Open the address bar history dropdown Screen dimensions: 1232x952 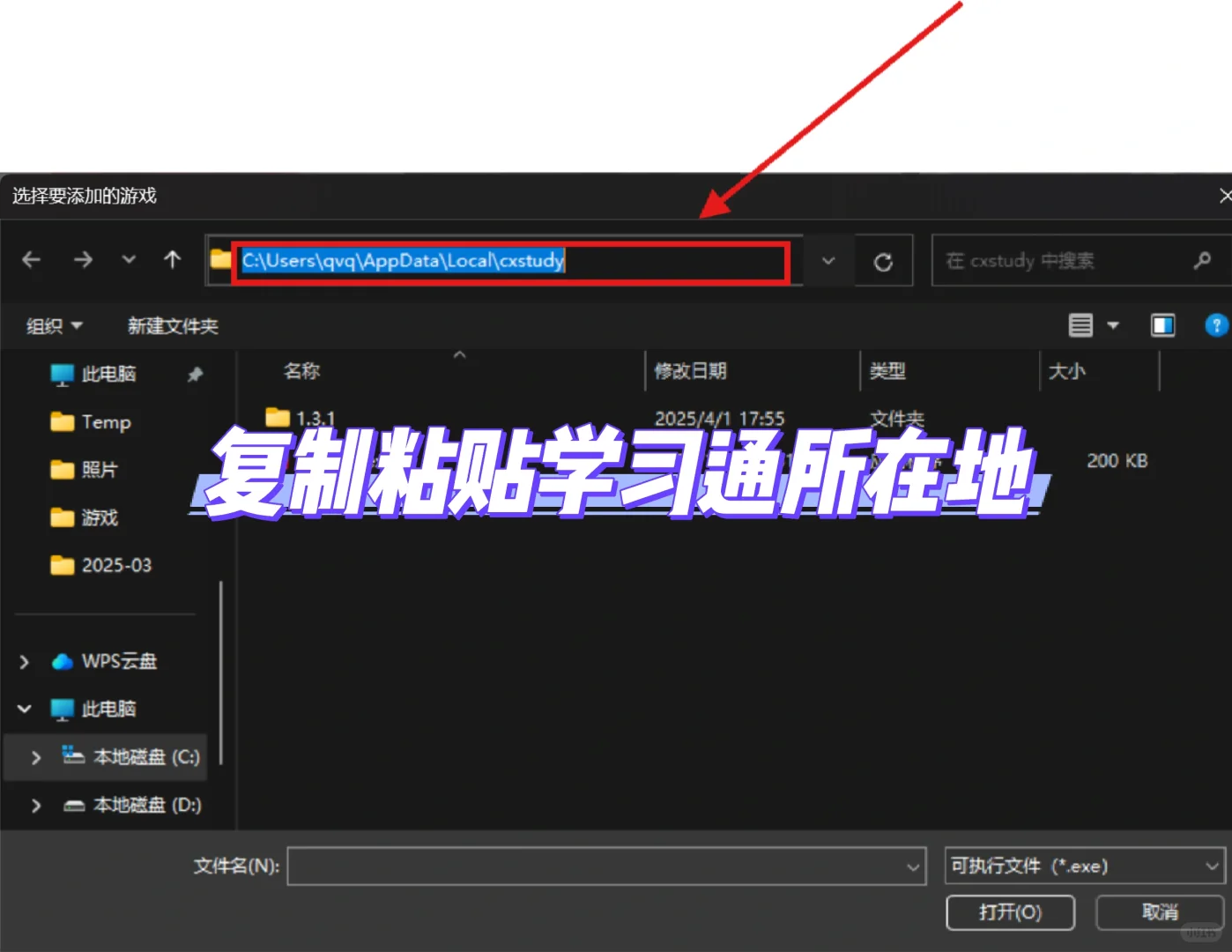pos(827,260)
